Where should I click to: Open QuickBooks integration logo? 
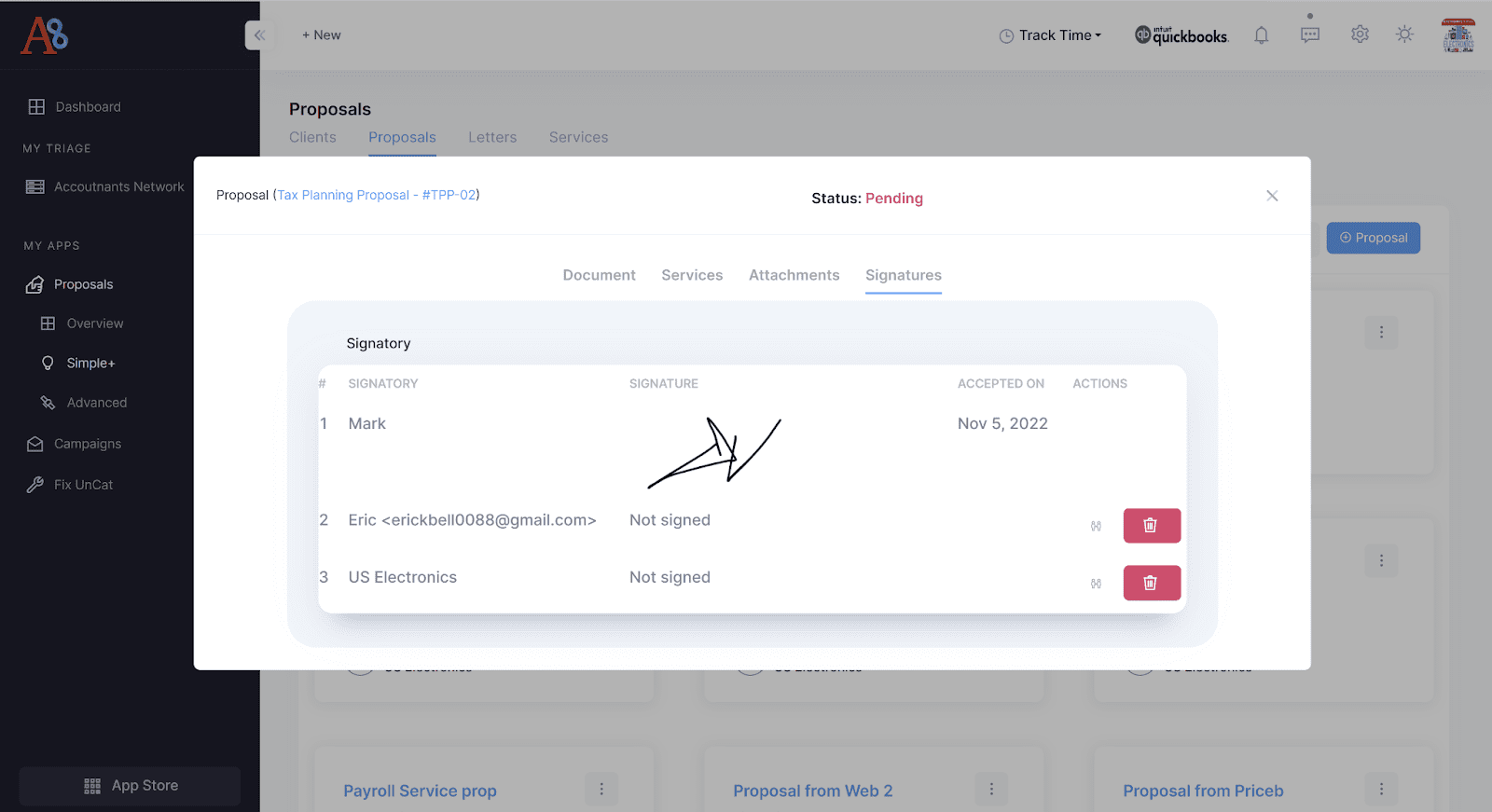click(1181, 35)
